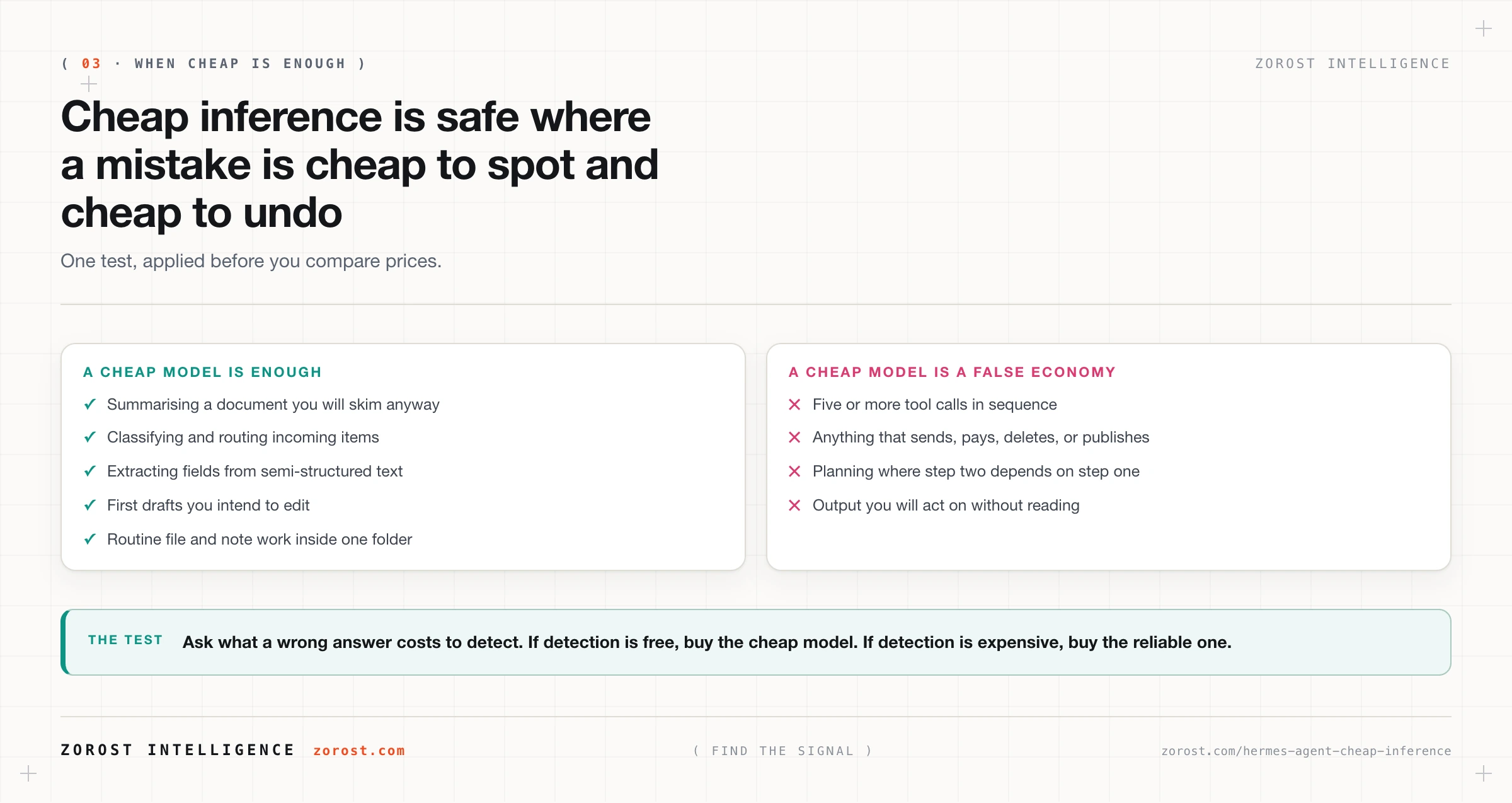Click the plus crosshair in top right corner
The height and width of the screenshot is (803, 1512).
coord(1484,28)
